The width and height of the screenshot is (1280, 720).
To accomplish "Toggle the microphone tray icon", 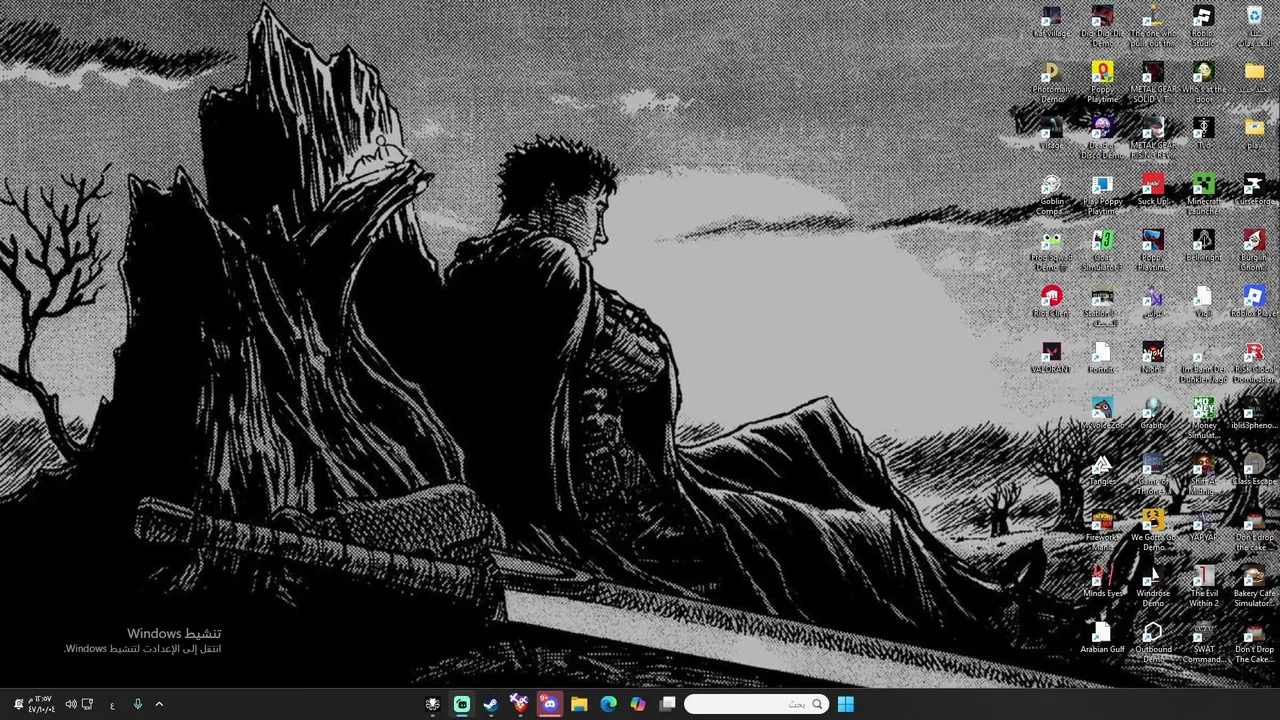I will tap(137, 704).
